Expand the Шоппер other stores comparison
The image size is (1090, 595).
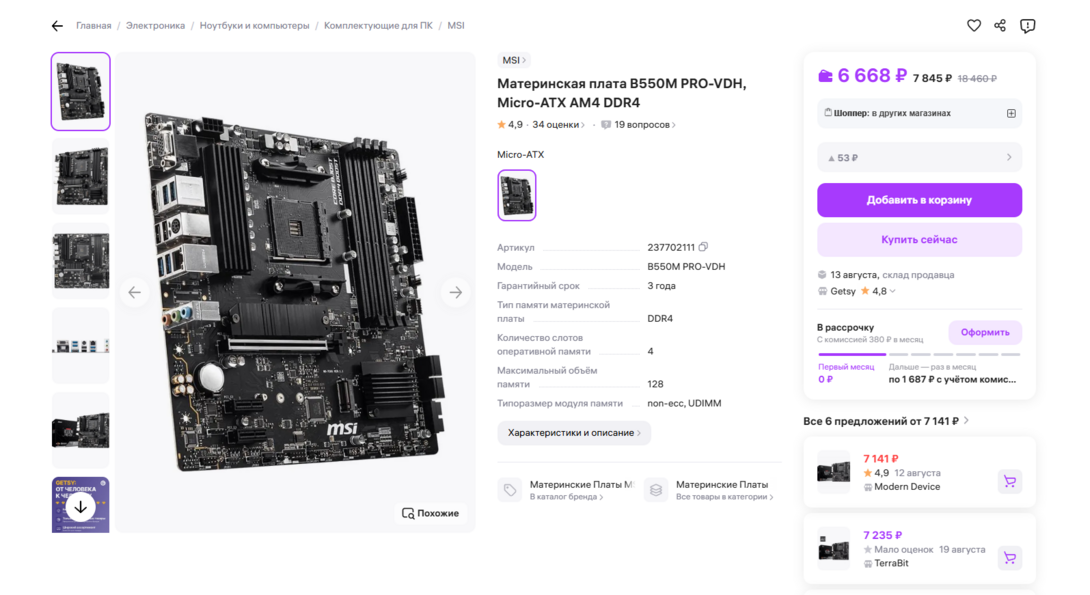click(1011, 113)
